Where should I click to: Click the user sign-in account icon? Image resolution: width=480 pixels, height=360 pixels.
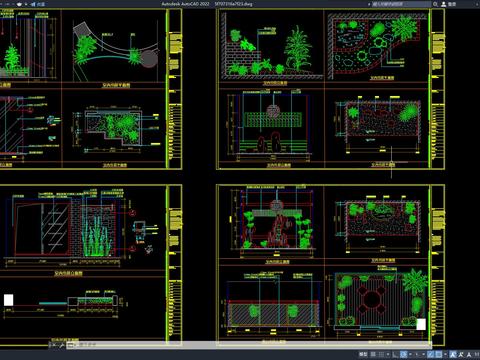coord(444,4)
